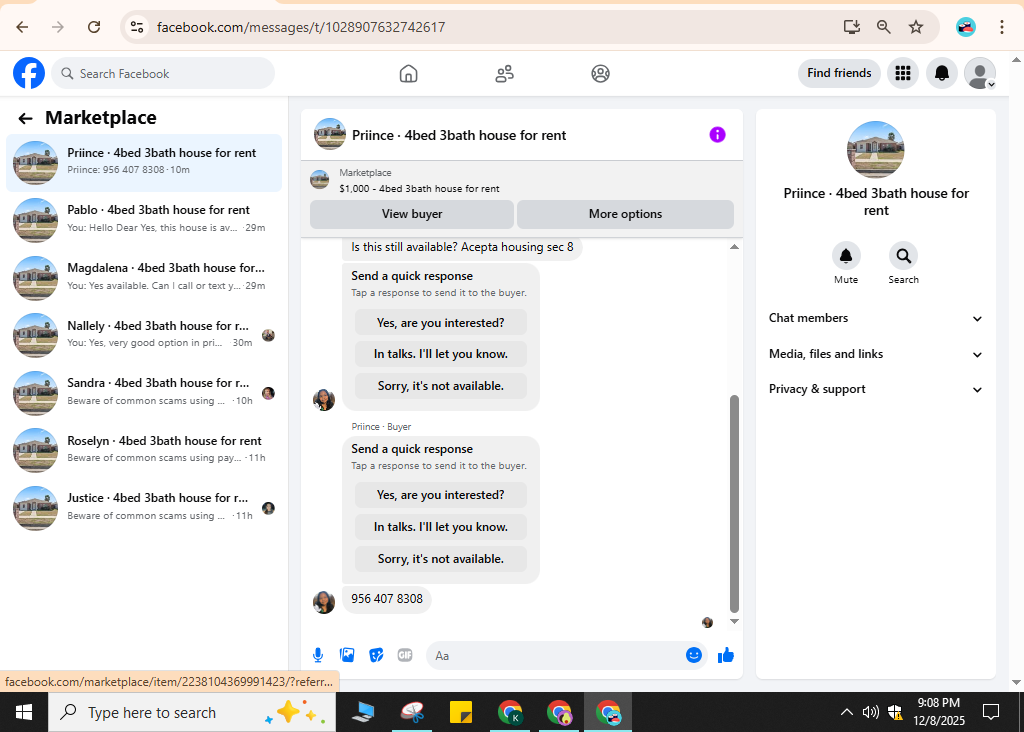Attach a file with the photo icon
The width and height of the screenshot is (1024, 732).
click(x=347, y=655)
